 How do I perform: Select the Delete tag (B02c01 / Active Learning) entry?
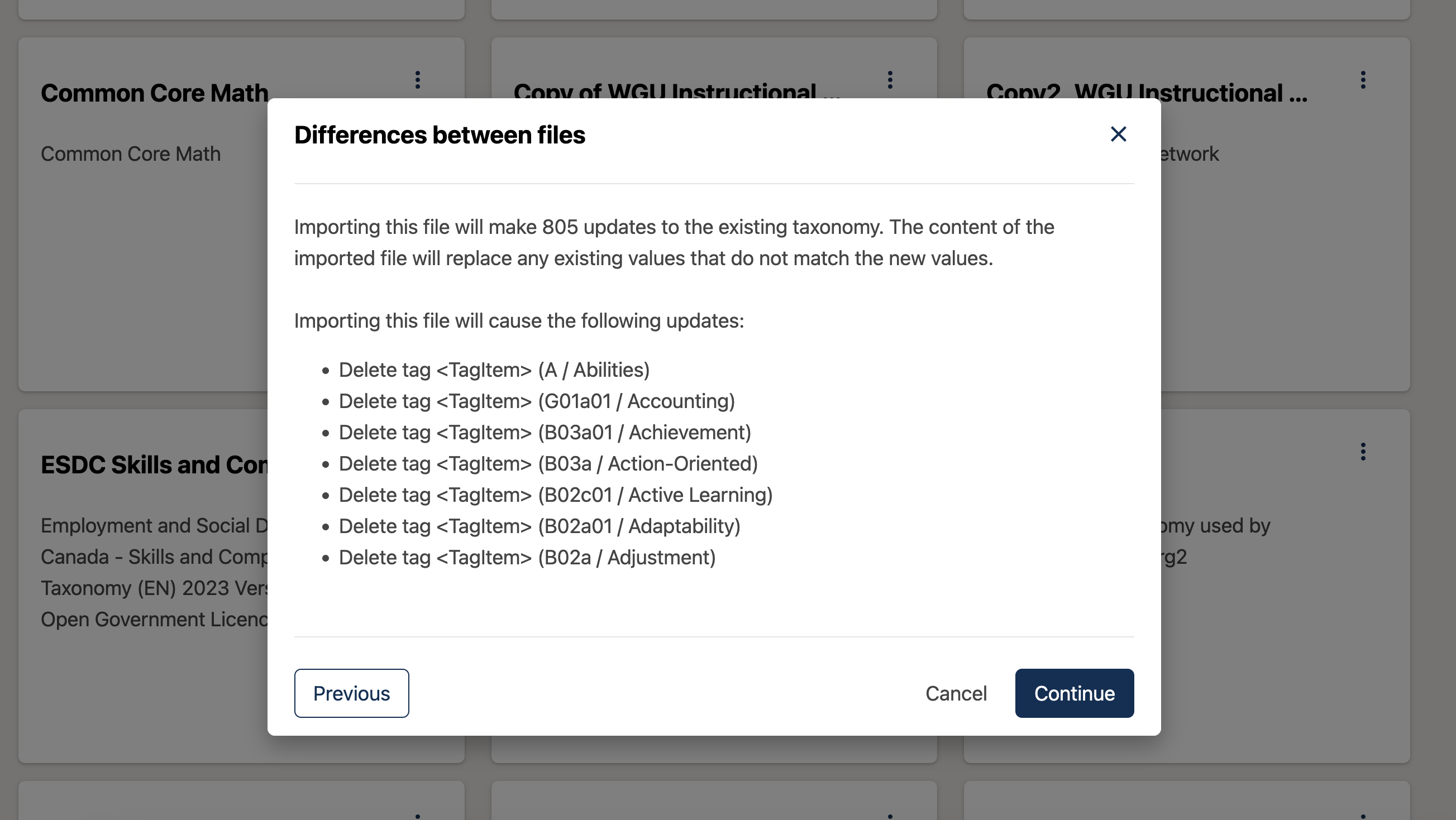[555, 495]
